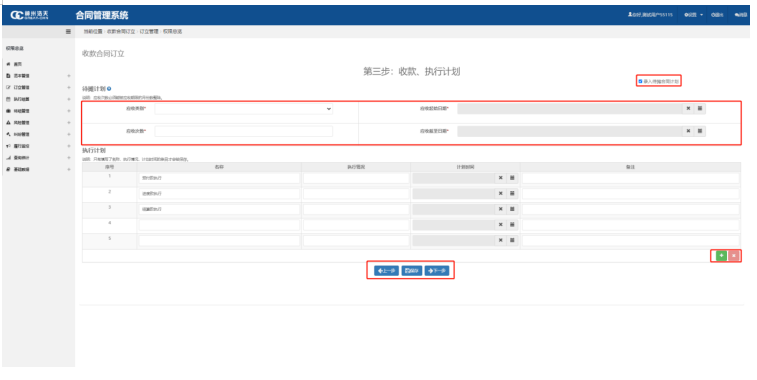Delete a row with the red x button
This screenshot has height=380, width=757.
click(733, 255)
